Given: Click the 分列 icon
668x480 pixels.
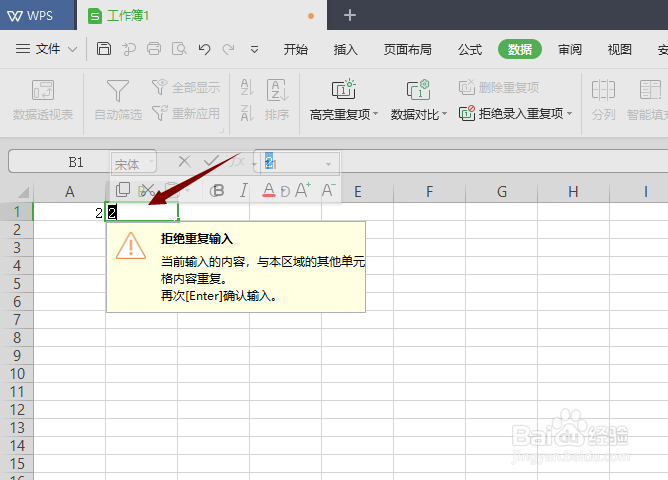Looking at the screenshot, I should click(603, 90).
